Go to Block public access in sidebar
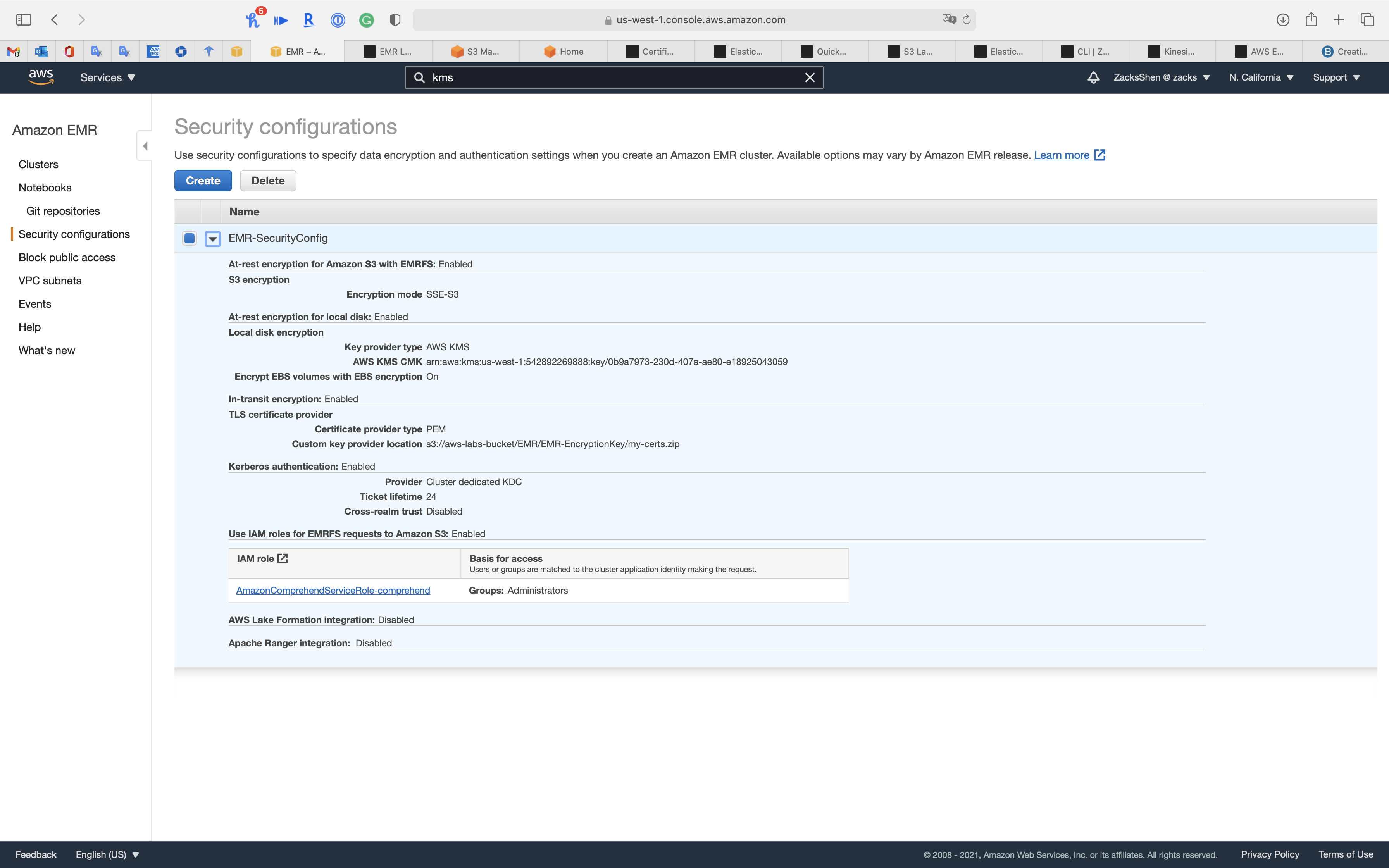This screenshot has height=868, width=1389. pos(67,257)
